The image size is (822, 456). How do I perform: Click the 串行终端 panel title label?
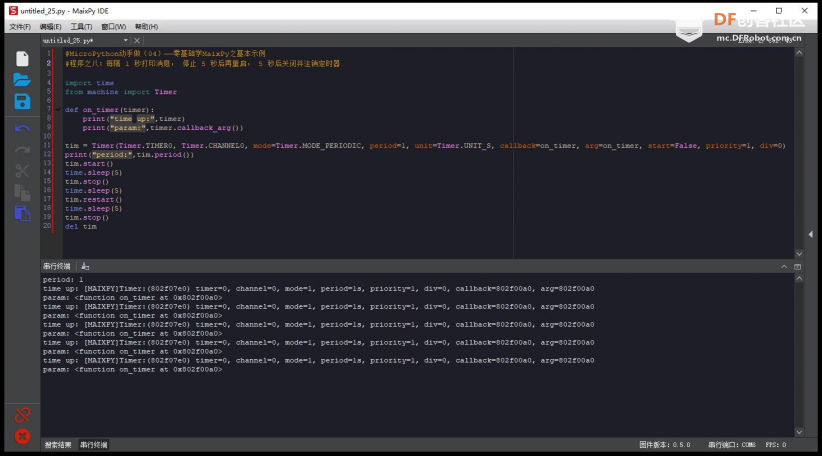coord(57,266)
